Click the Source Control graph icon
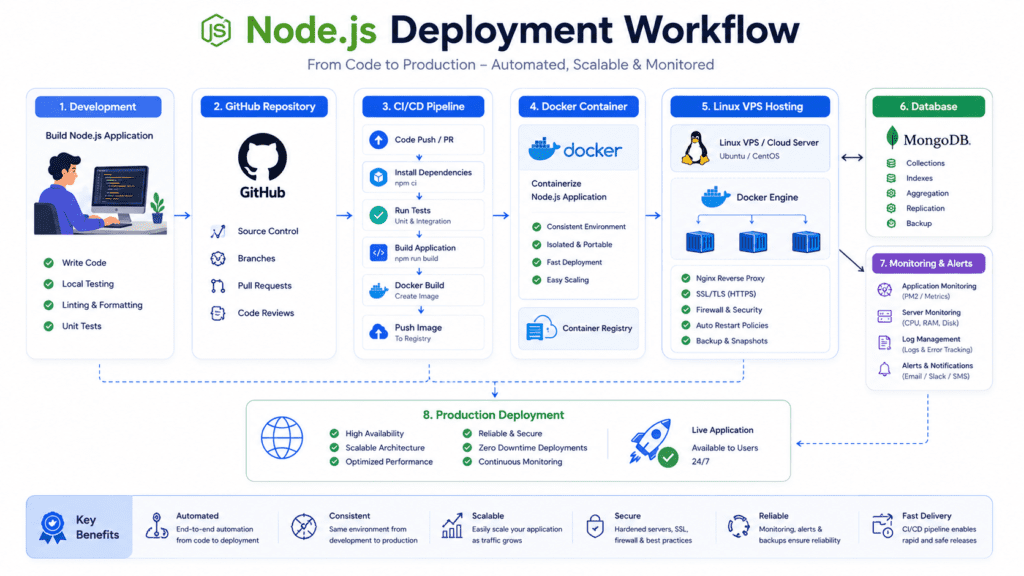Screen dimensions: 1024x576 pyautogui.click(x=218, y=231)
